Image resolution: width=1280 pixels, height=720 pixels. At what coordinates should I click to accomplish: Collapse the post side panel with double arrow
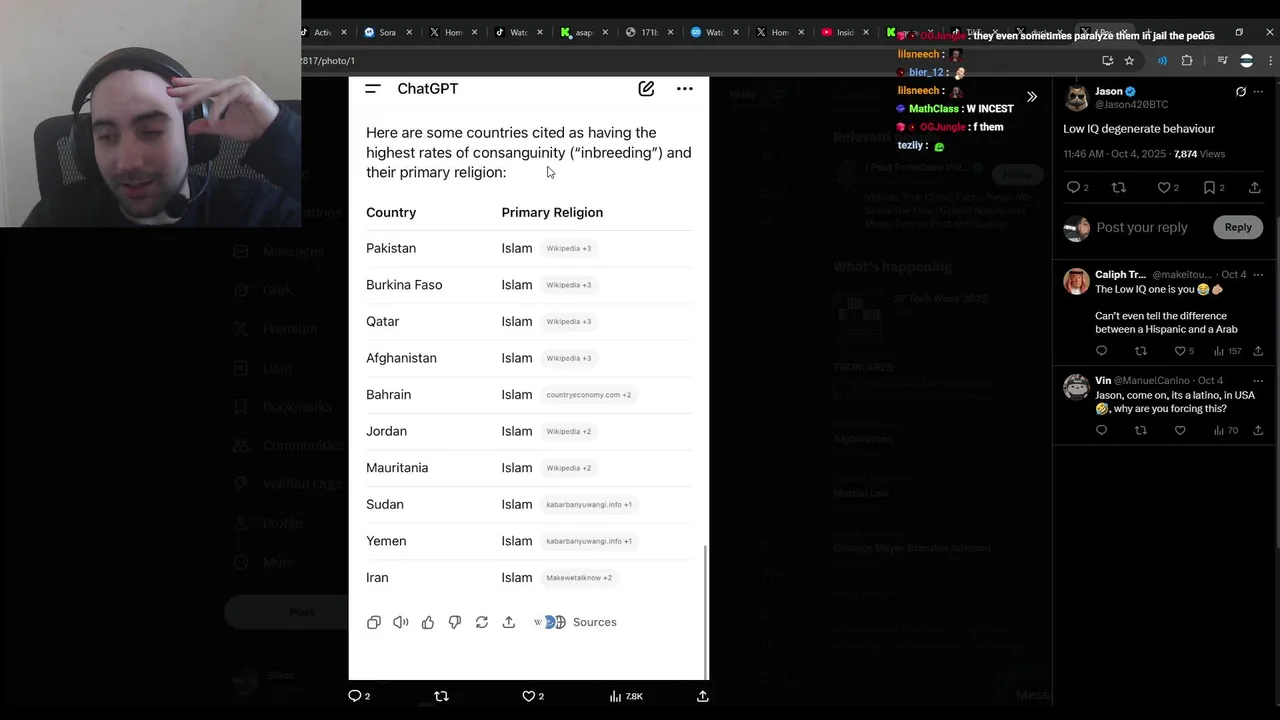(x=1032, y=97)
